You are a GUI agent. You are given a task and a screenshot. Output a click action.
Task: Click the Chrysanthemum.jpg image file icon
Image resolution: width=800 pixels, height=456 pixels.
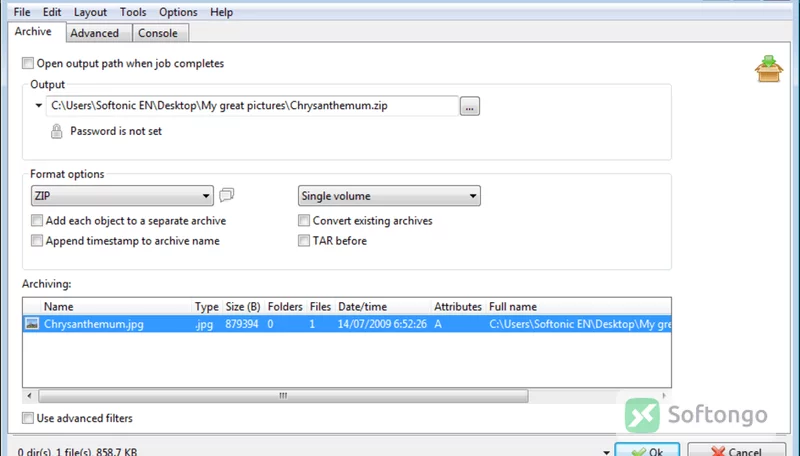32,324
